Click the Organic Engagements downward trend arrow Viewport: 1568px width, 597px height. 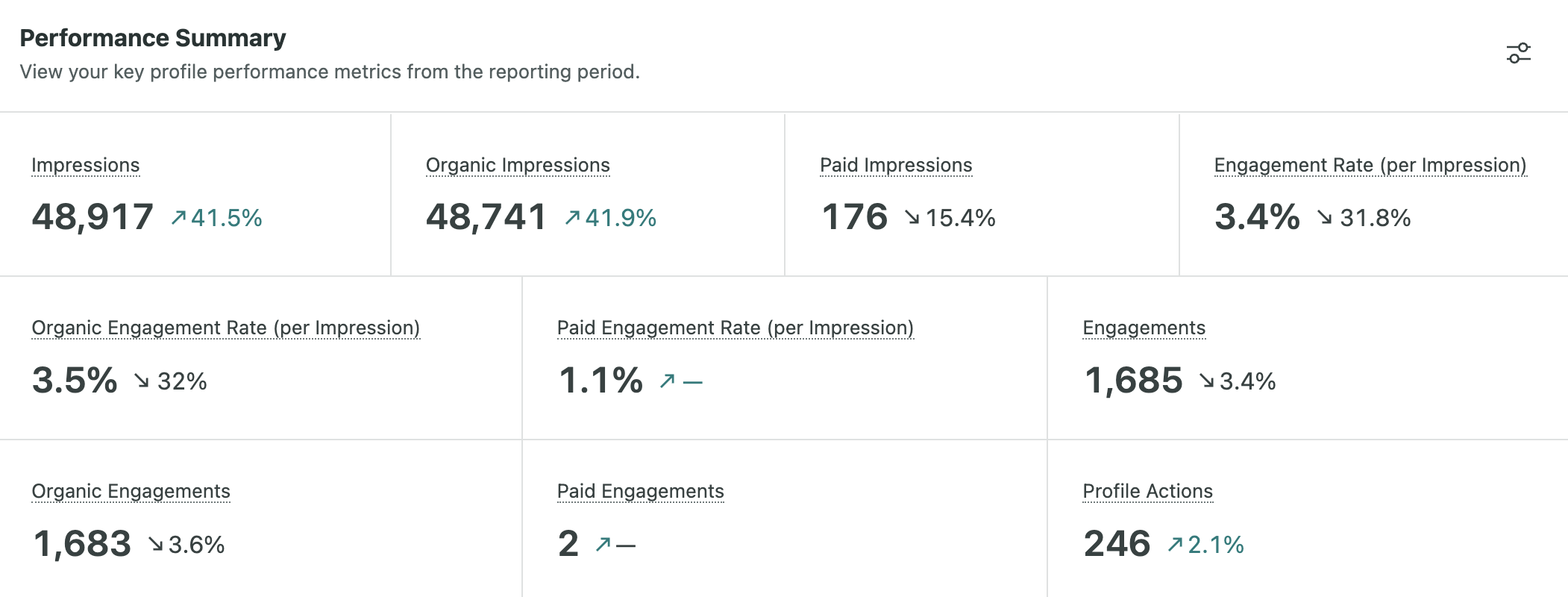click(x=155, y=544)
